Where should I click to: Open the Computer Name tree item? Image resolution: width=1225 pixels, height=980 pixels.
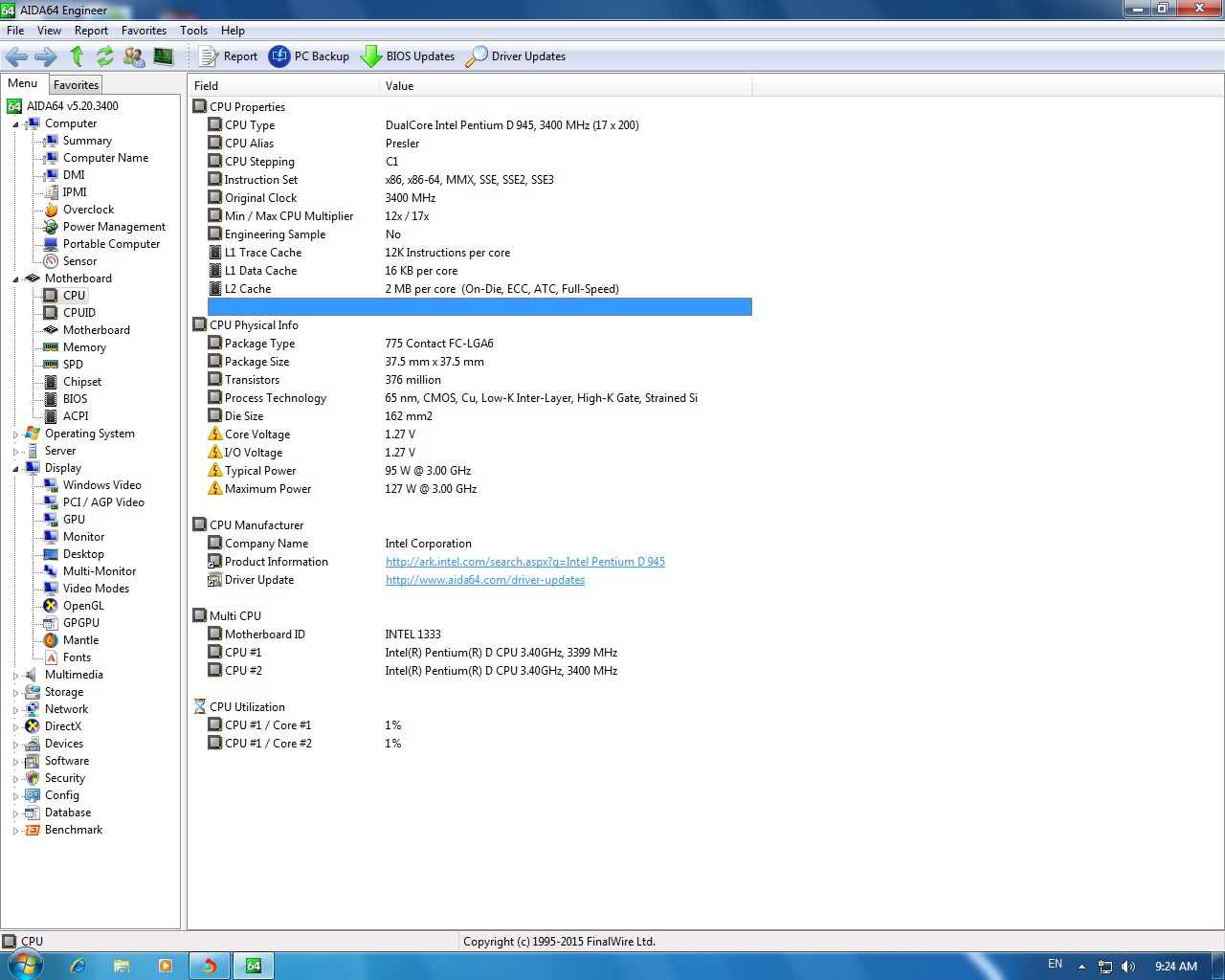pyautogui.click(x=105, y=158)
